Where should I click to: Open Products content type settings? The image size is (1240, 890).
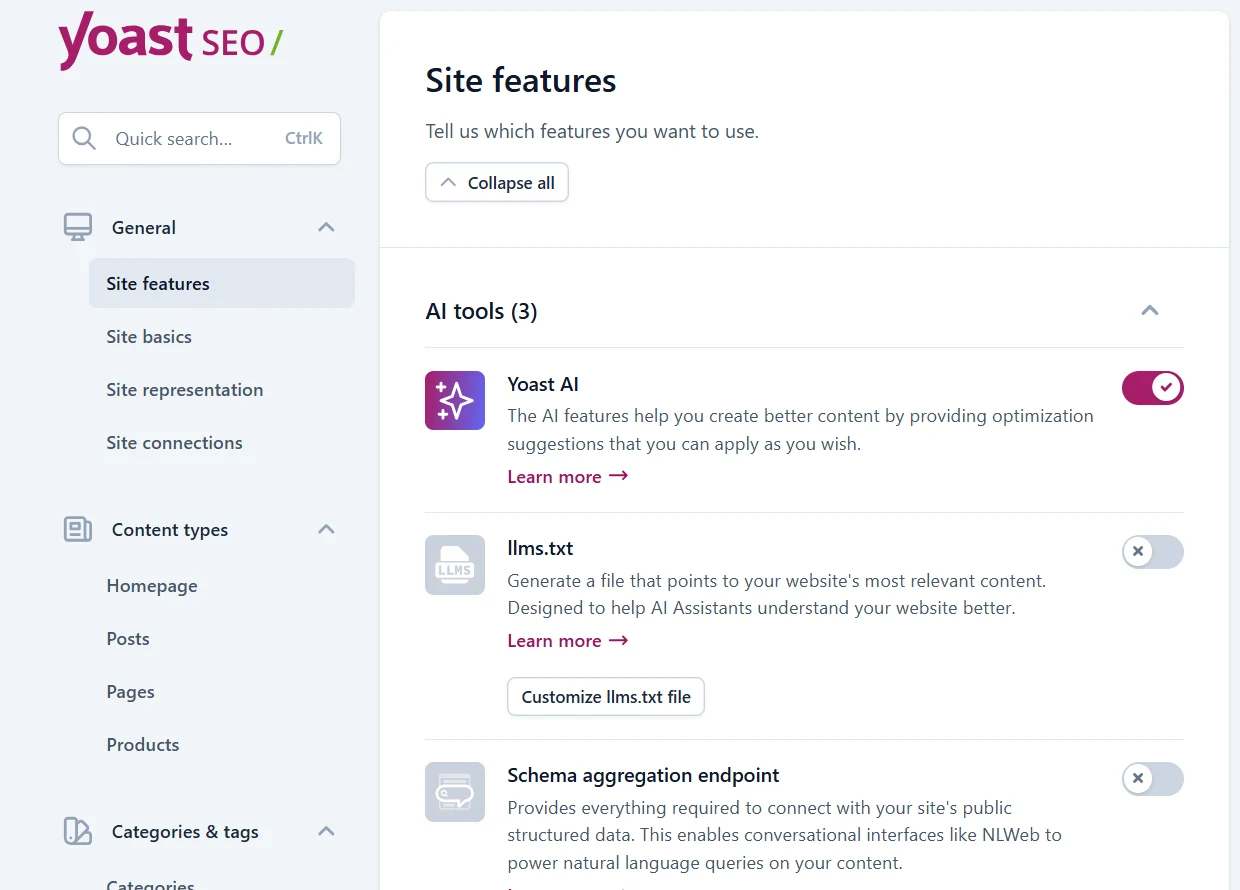point(143,744)
